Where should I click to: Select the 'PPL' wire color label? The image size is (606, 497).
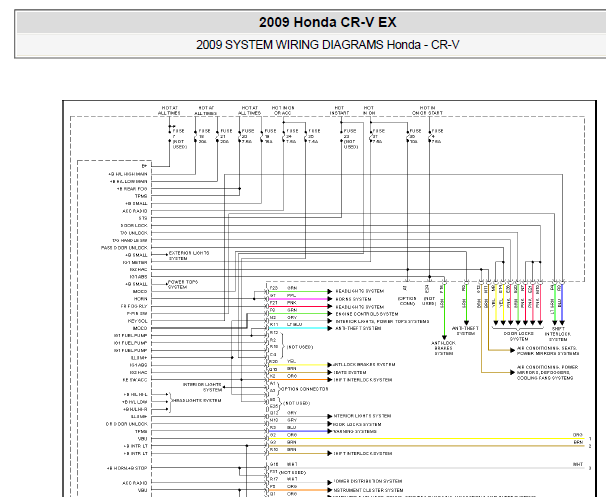tap(291, 296)
